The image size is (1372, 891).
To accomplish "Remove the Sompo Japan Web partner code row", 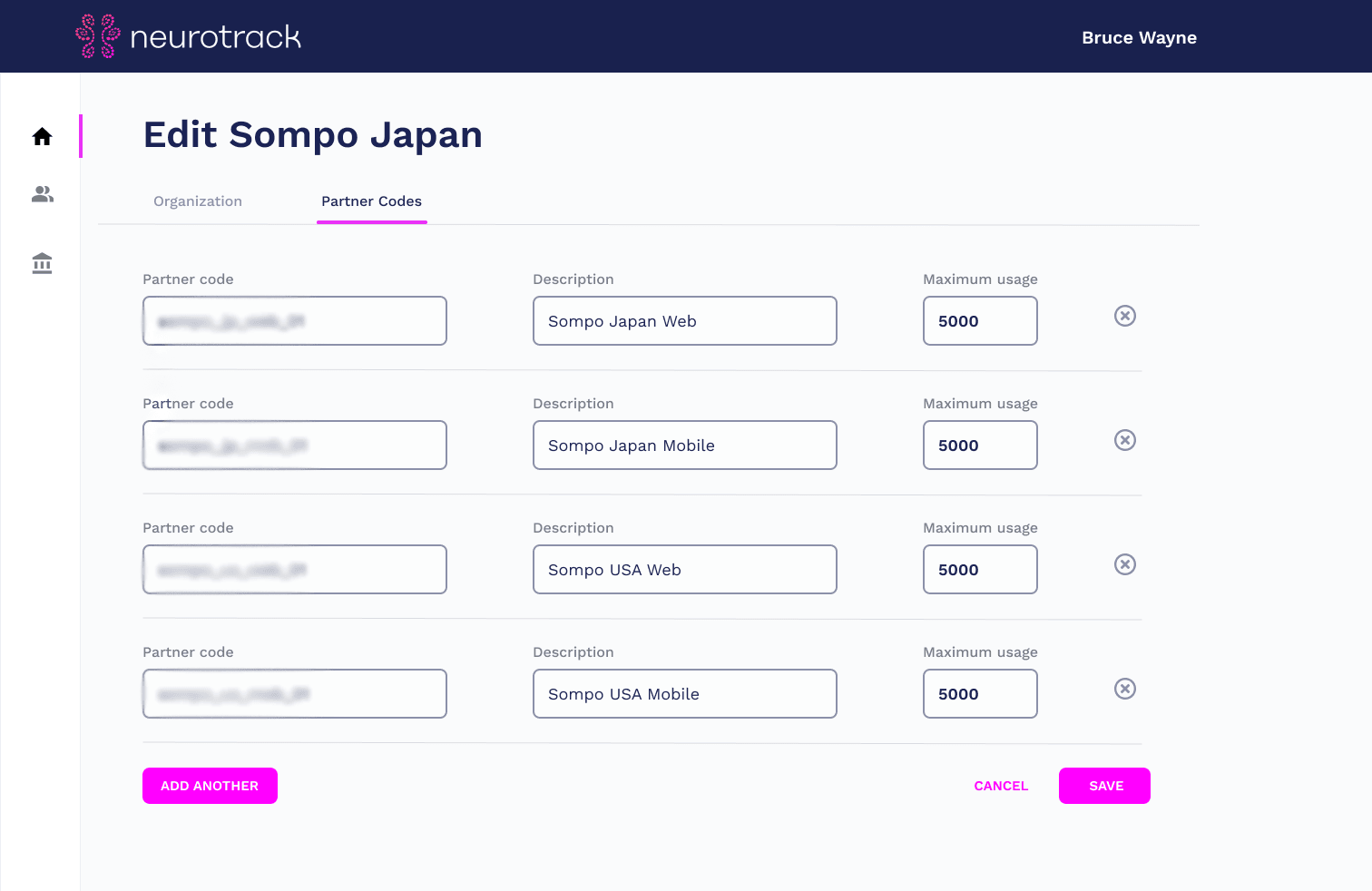I will coord(1124,316).
